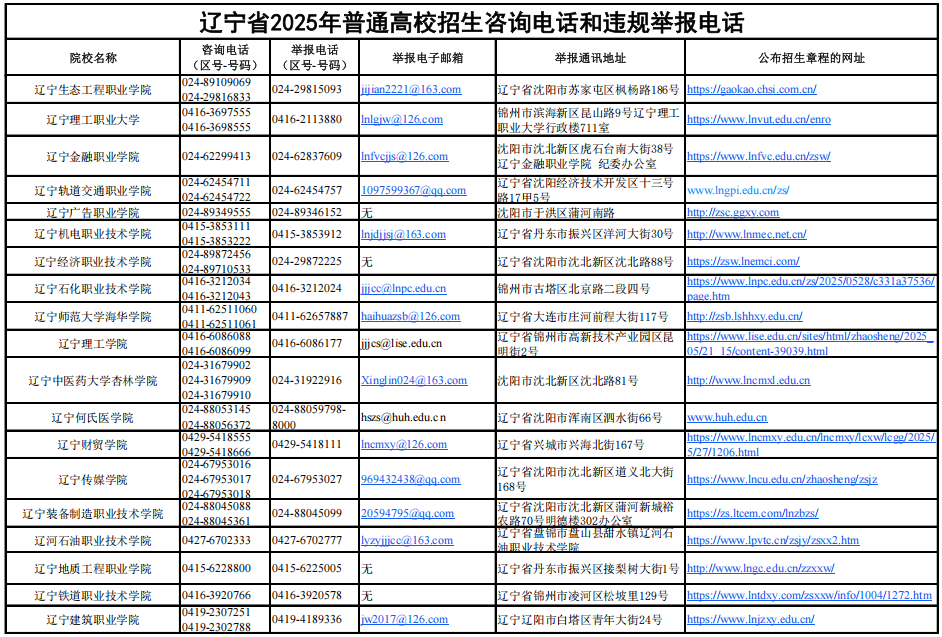Open the www.lngc.edu.cn/zzxxw/ link
The image size is (942, 637).
[x=761, y=568]
